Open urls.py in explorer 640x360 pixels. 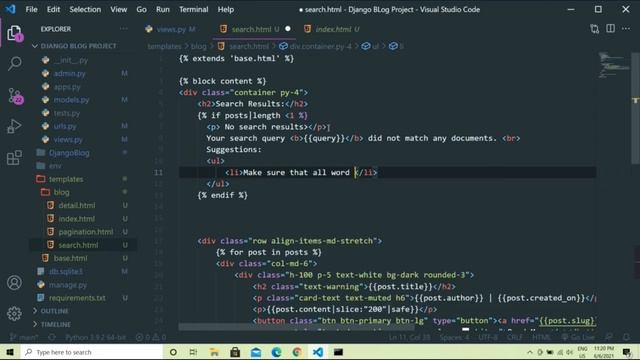tap(65, 126)
